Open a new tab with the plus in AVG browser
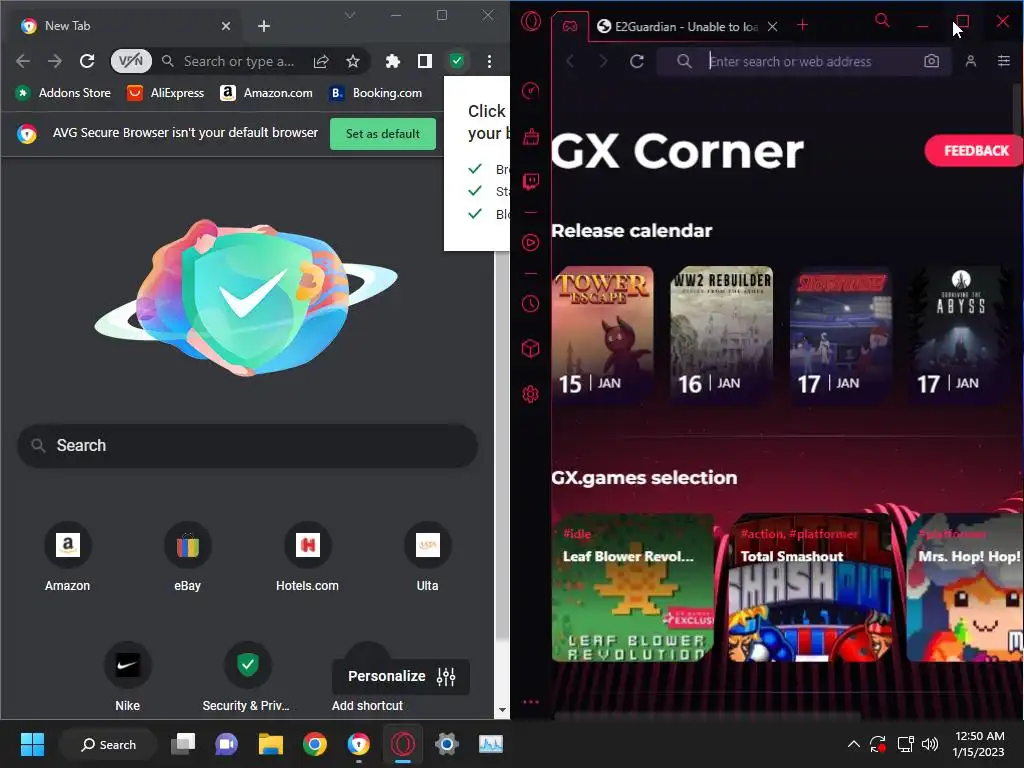This screenshot has height=768, width=1024. coord(264,26)
